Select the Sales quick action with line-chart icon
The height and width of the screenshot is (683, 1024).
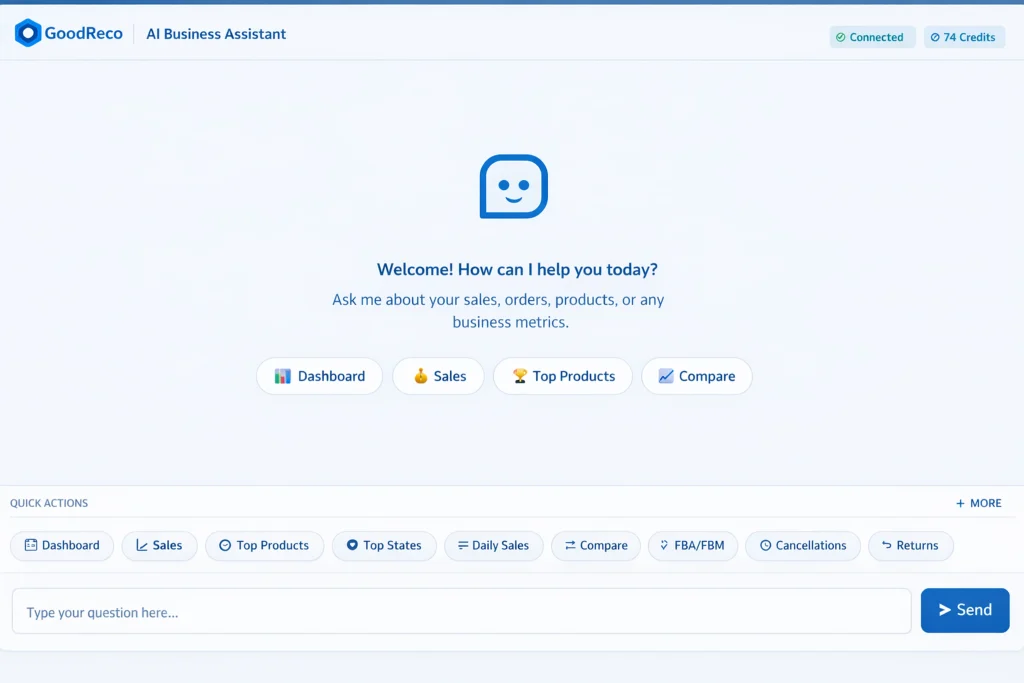coord(159,545)
